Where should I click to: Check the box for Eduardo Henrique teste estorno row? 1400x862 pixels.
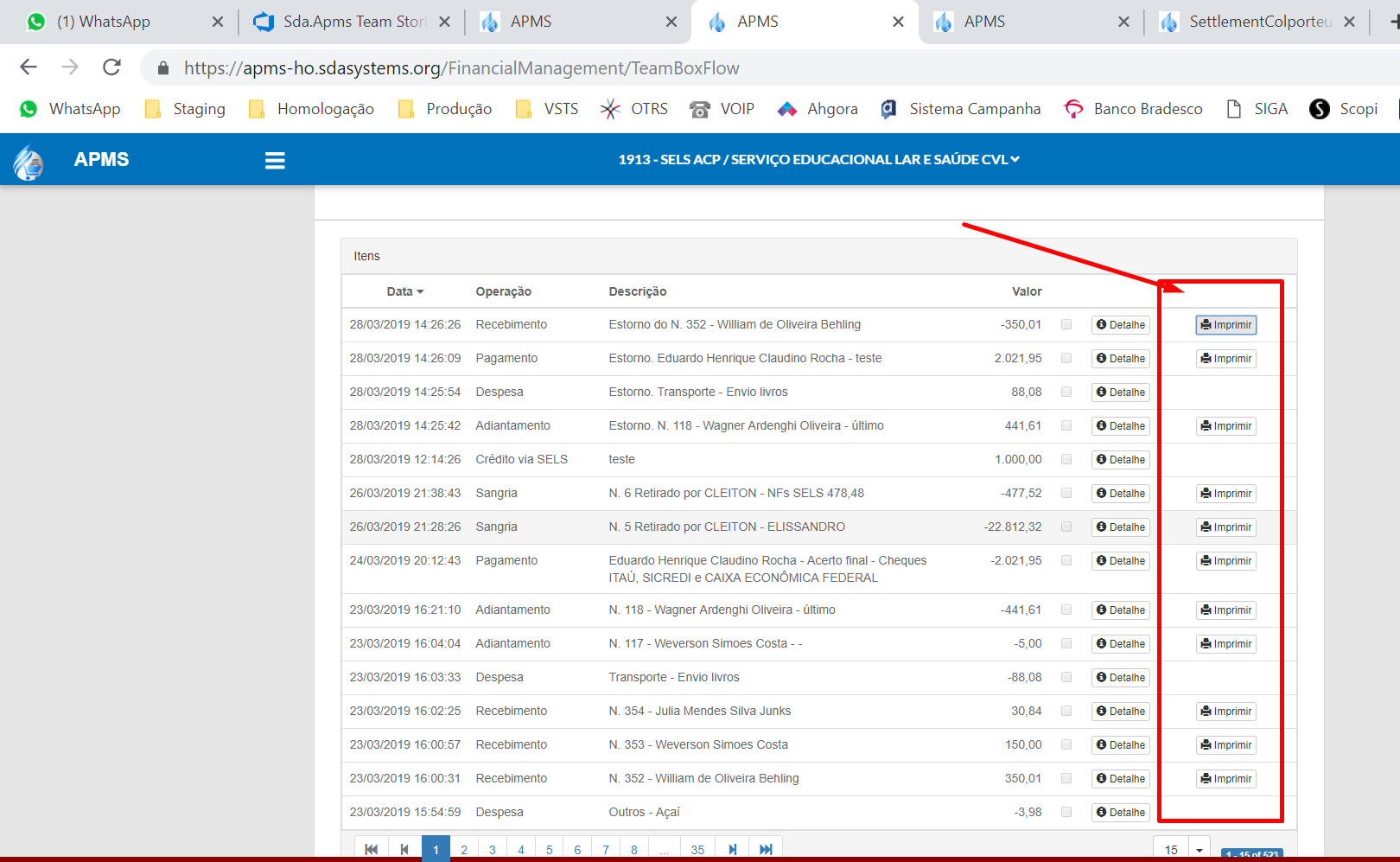point(1066,359)
